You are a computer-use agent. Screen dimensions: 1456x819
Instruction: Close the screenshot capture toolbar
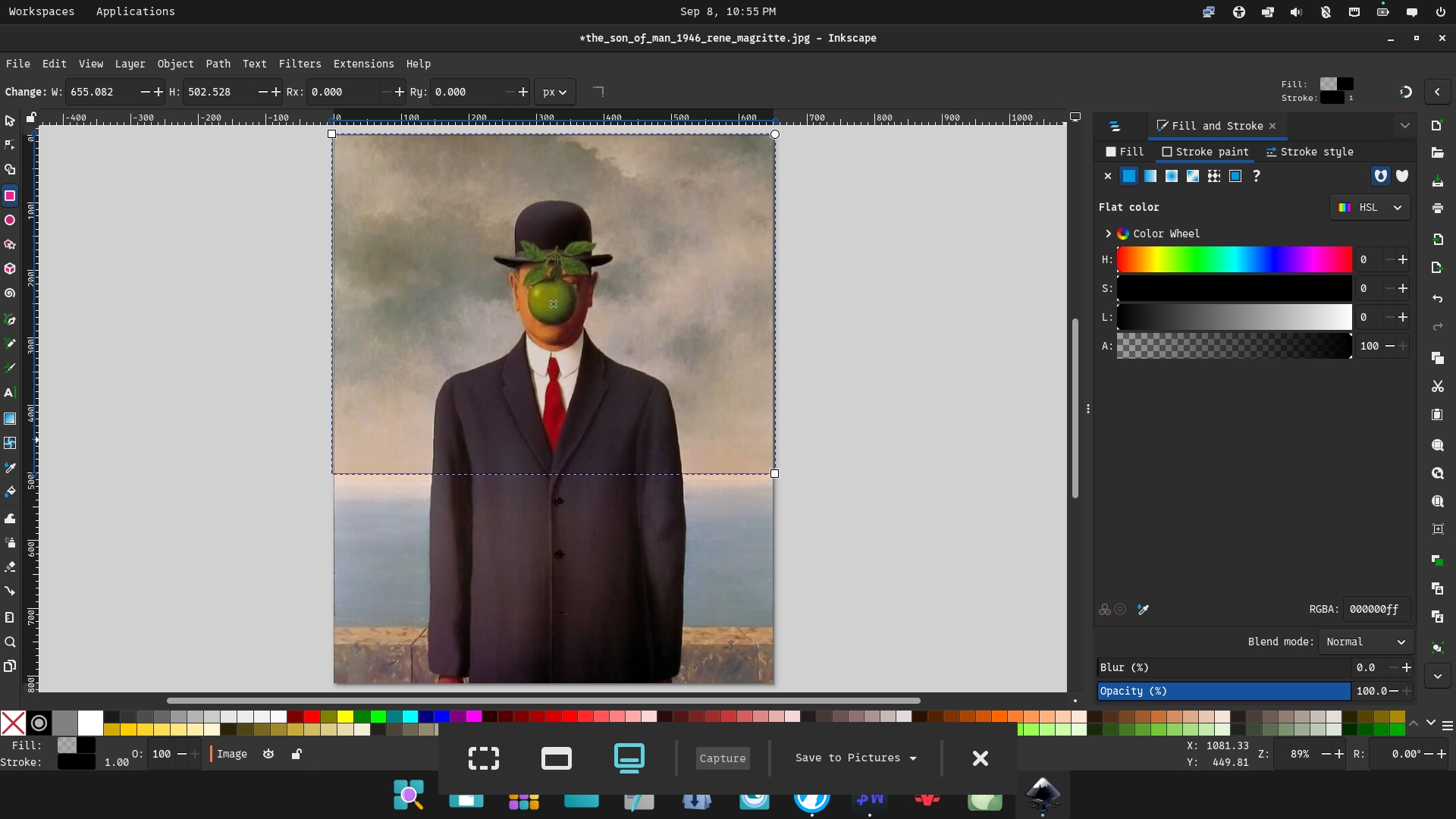(980, 758)
